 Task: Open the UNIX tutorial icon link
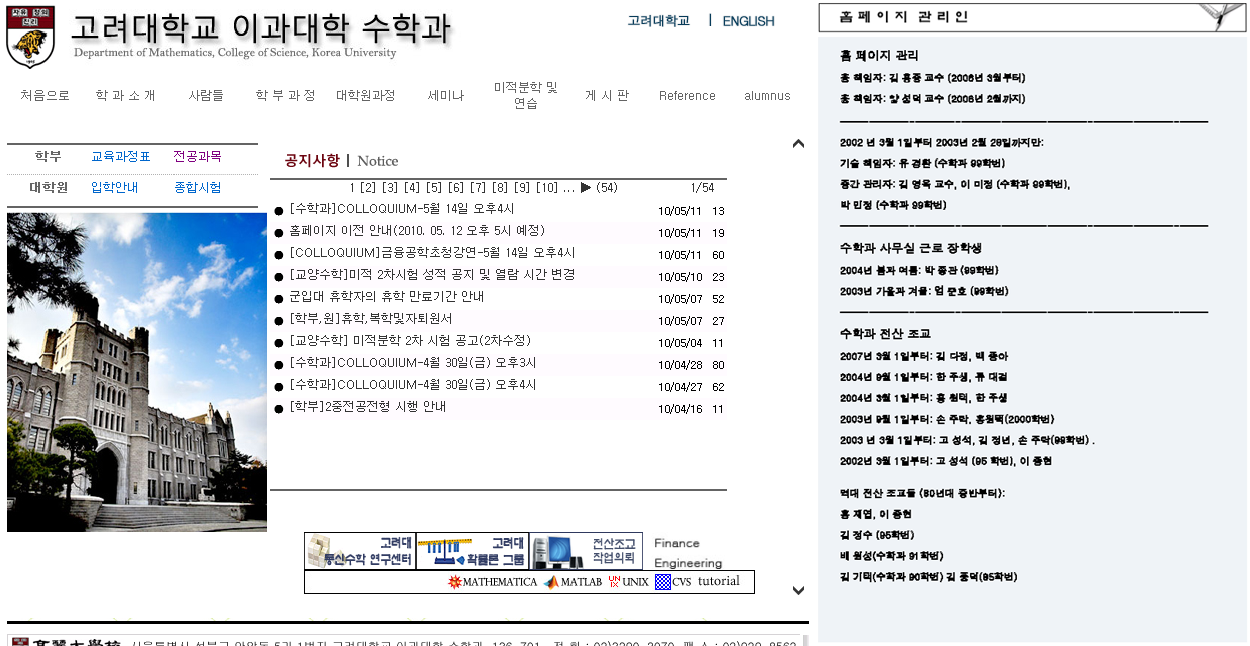pyautogui.click(x=614, y=582)
